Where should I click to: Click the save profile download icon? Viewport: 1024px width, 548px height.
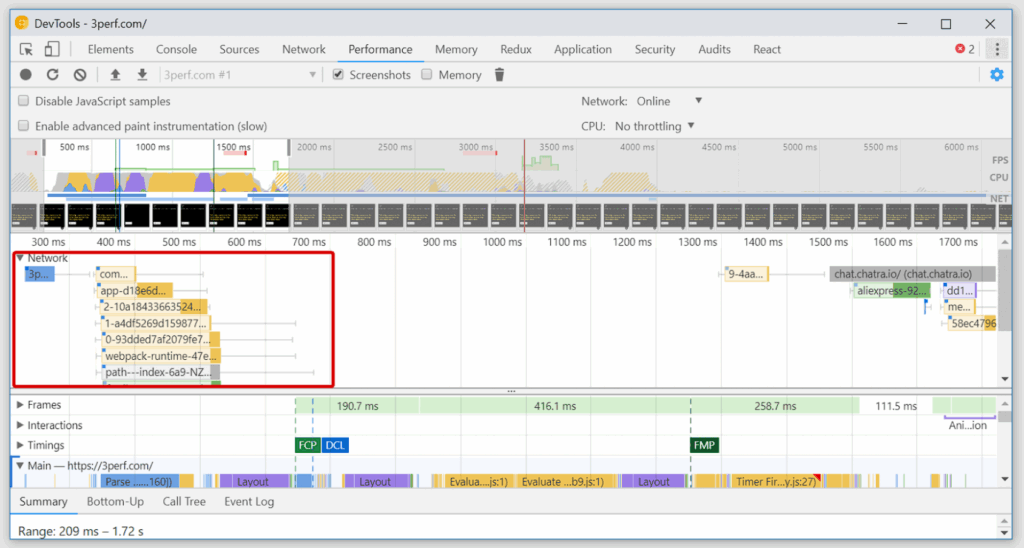pos(142,75)
